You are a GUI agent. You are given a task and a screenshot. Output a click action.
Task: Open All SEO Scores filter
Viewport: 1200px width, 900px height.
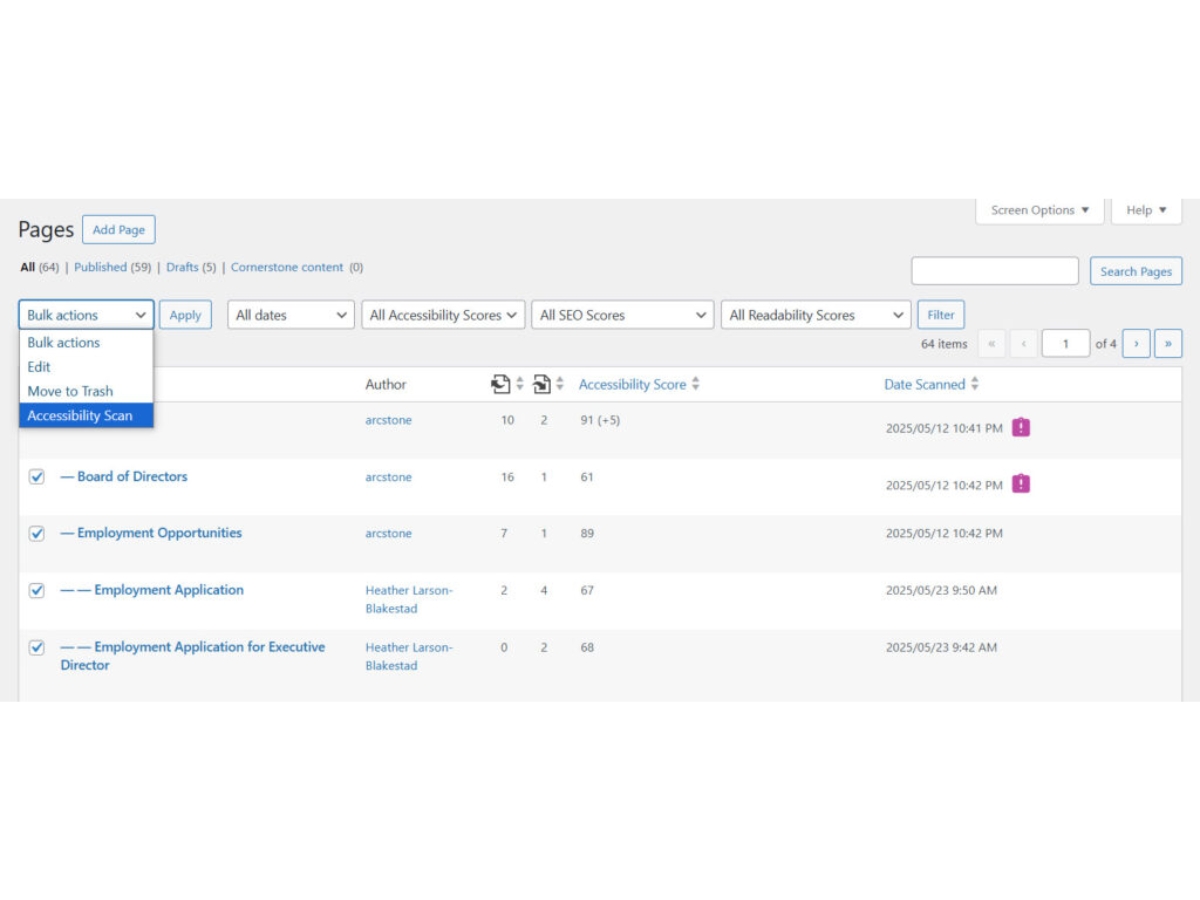[622, 315]
